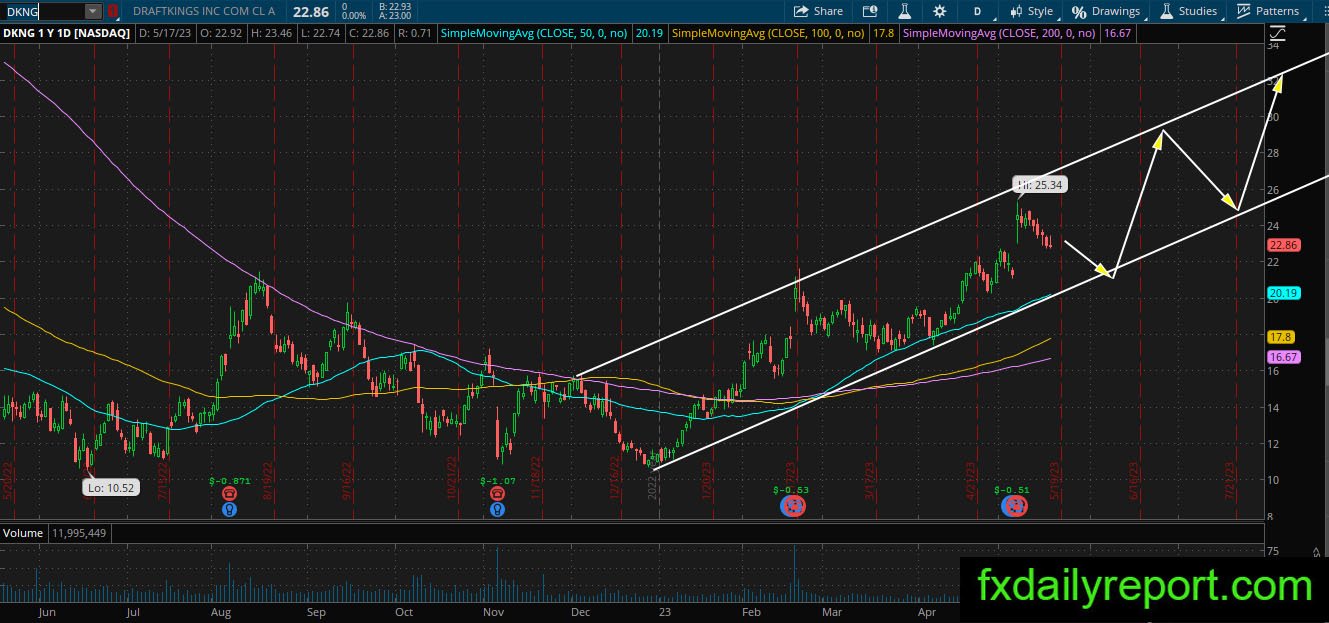Click the November lightbulb event icon

[x=497, y=510]
